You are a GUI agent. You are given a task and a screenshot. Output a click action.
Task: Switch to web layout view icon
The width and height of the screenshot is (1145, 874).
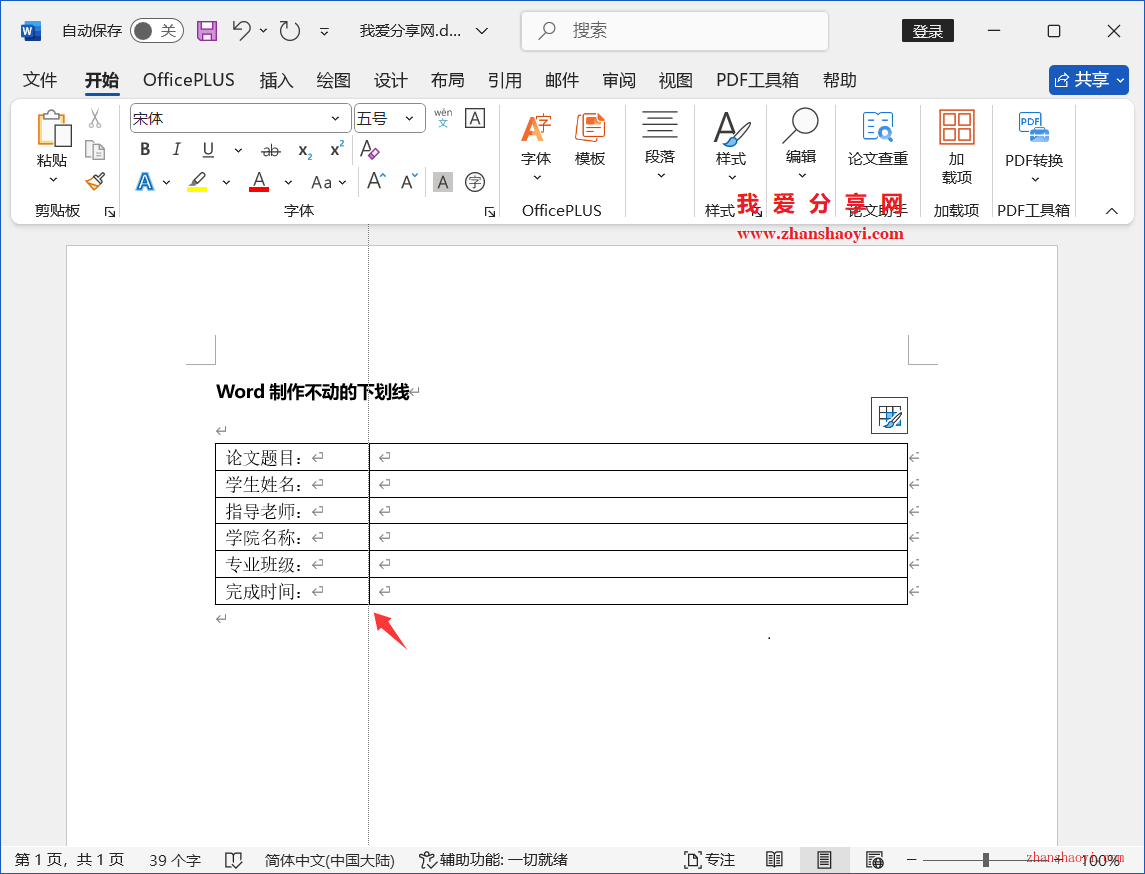874,860
